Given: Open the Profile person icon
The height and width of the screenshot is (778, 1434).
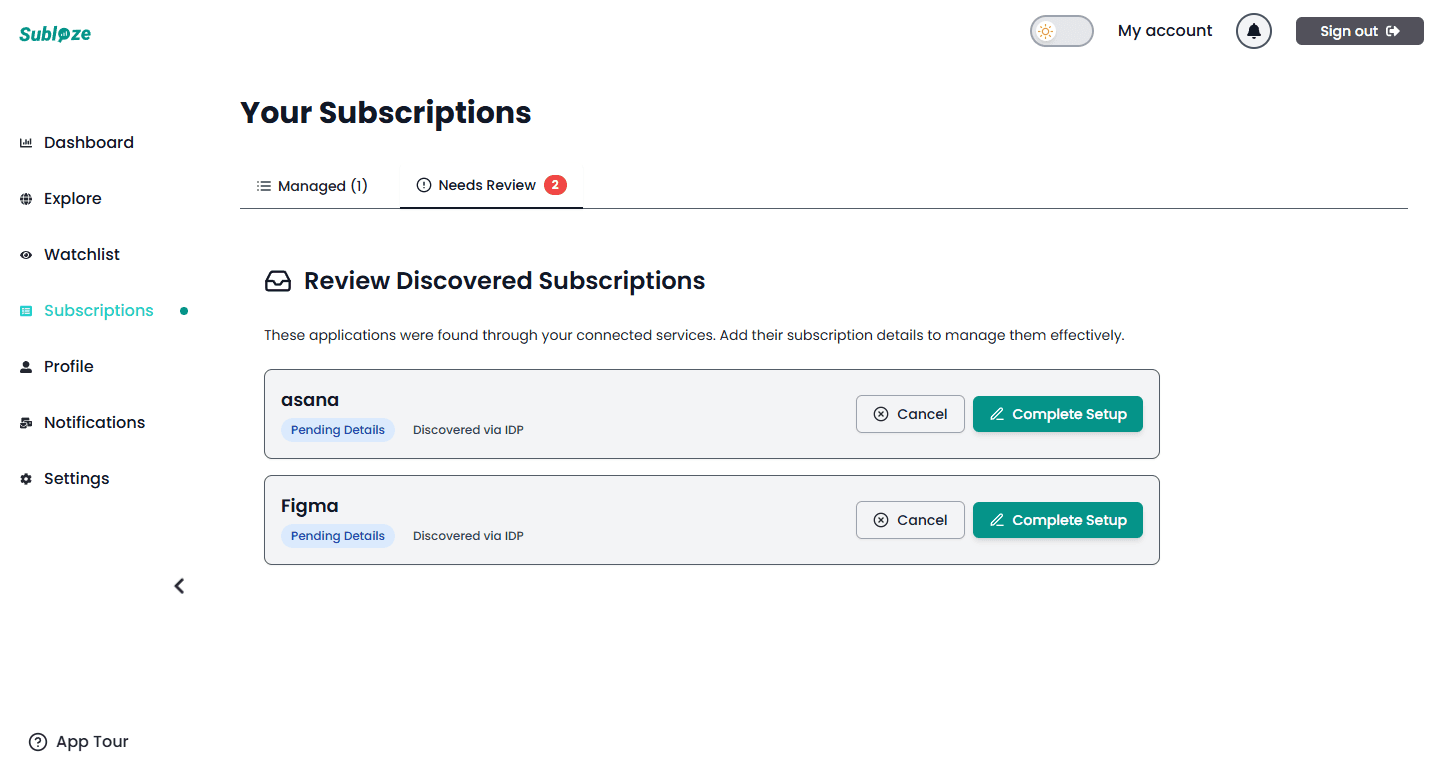Looking at the screenshot, I should click(x=25, y=366).
